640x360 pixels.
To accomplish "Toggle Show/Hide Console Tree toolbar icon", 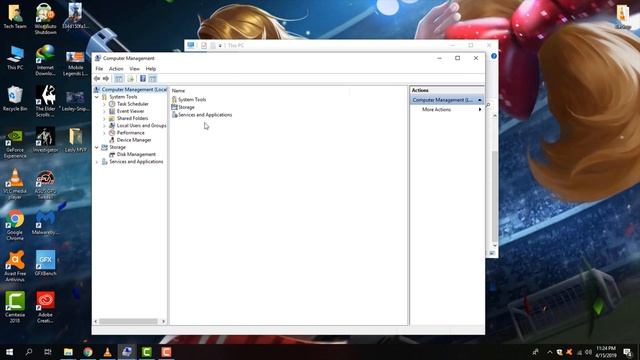I will [119, 78].
